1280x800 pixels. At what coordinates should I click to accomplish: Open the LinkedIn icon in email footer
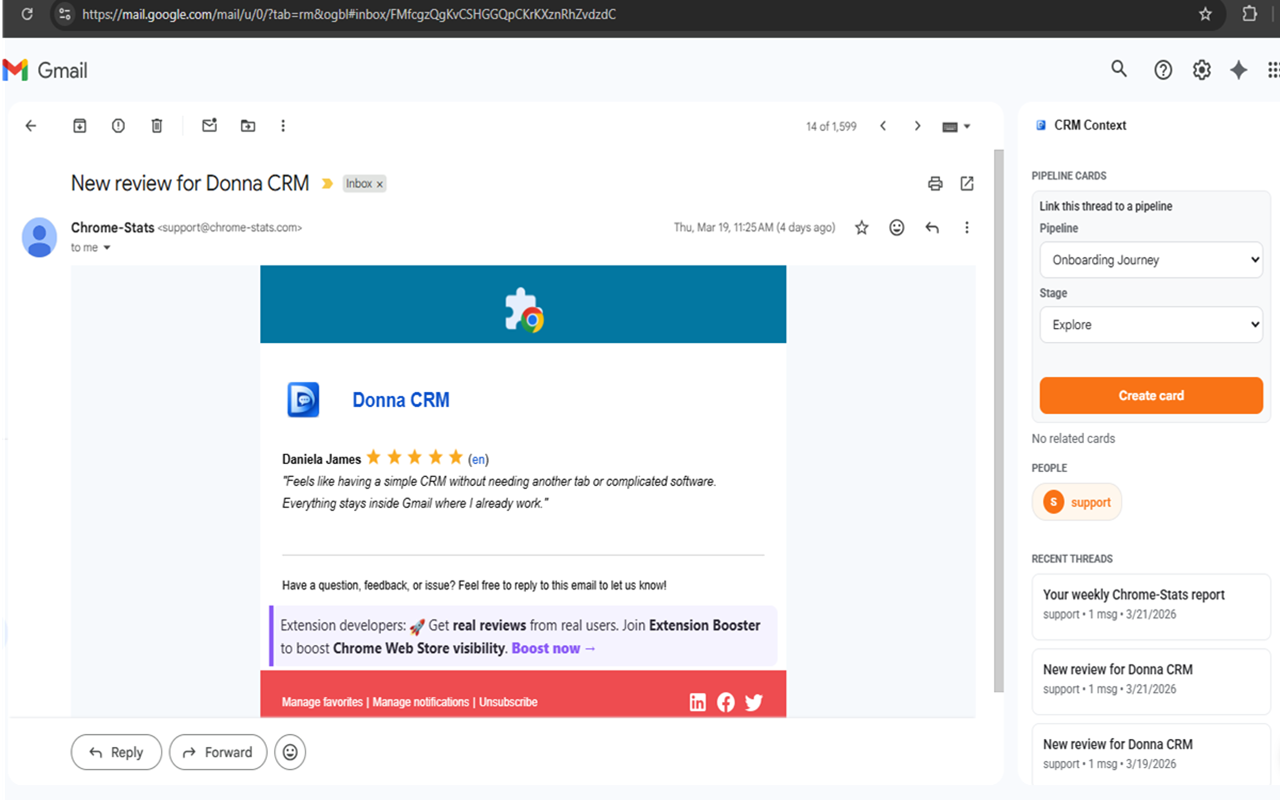(x=698, y=702)
